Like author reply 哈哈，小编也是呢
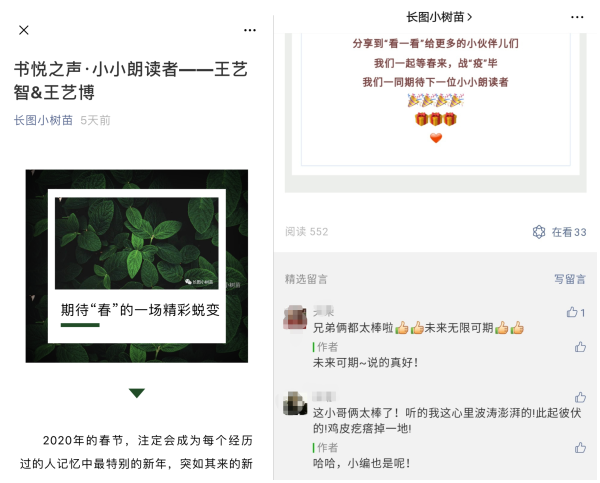600x483 pixels. point(580,447)
